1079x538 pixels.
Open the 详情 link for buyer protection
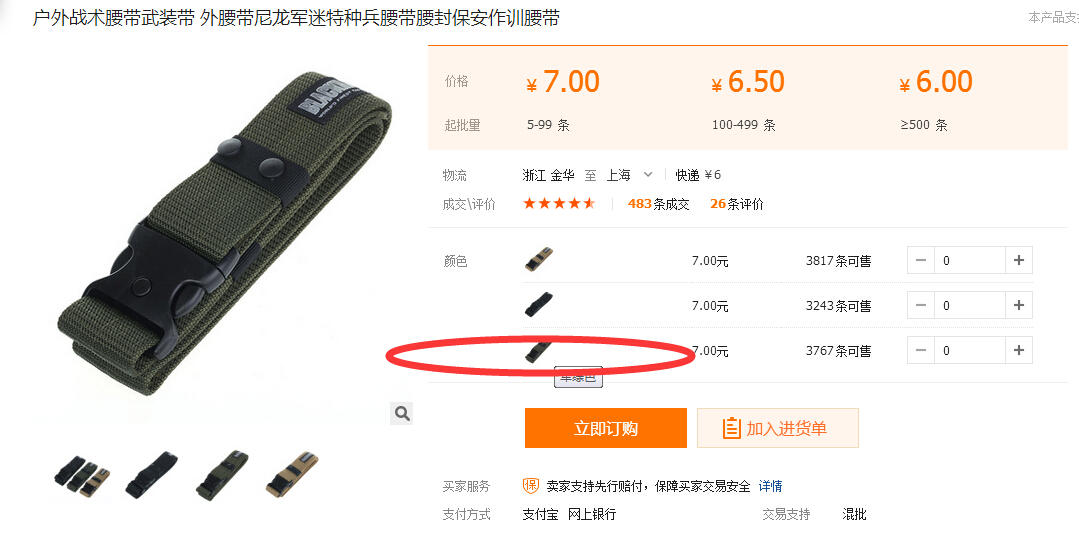[770, 486]
